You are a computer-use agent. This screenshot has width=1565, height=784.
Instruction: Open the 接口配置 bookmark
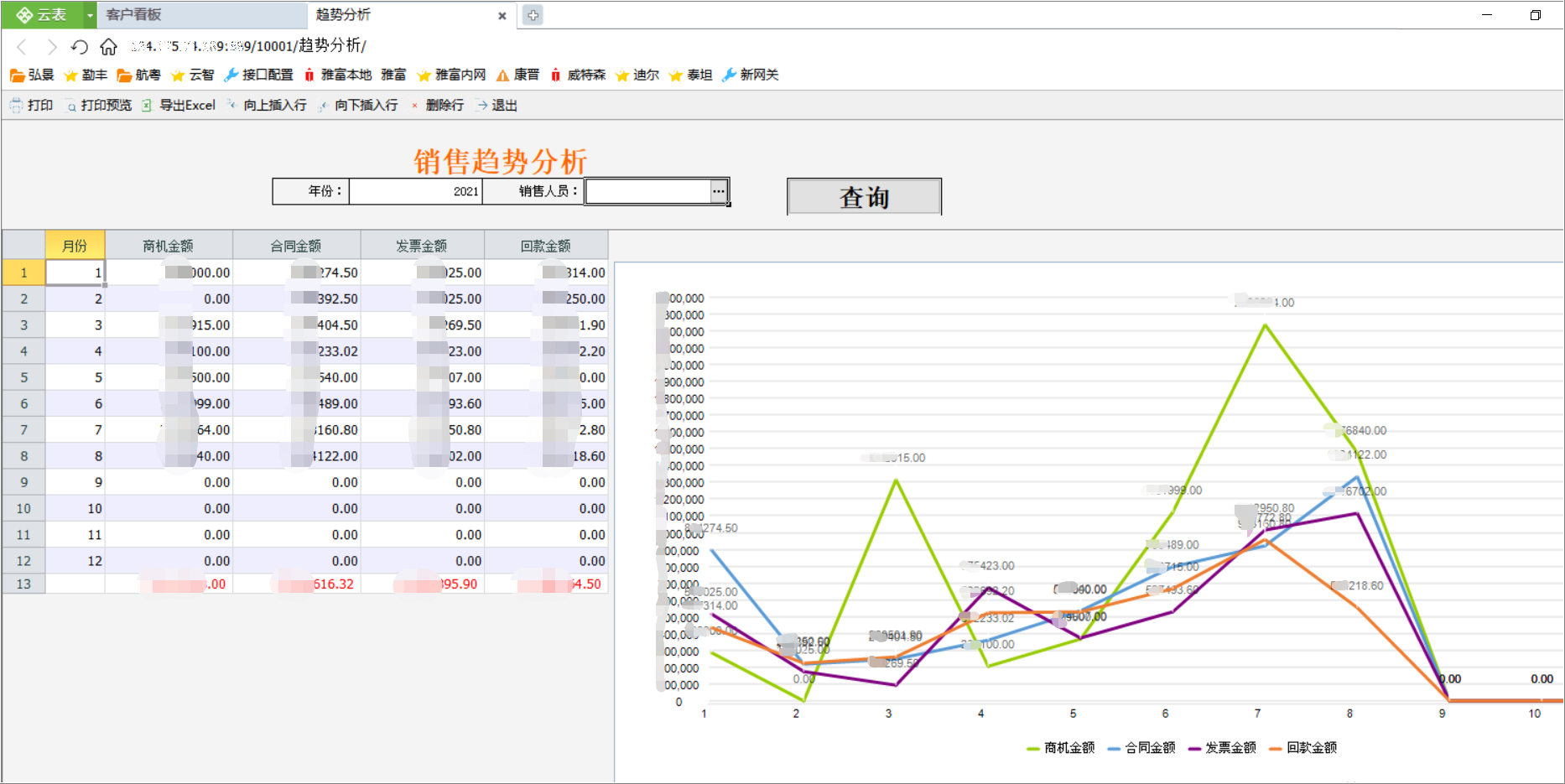pos(259,75)
